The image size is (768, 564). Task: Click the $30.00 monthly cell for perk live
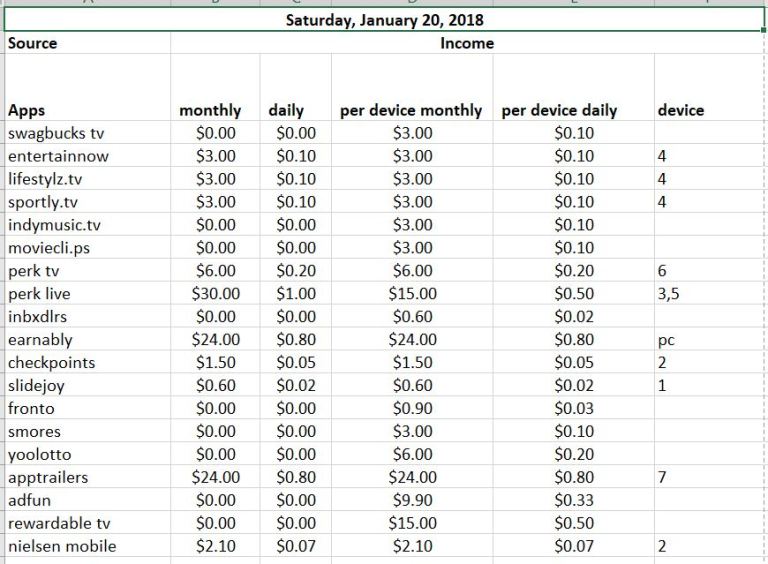coord(216,294)
